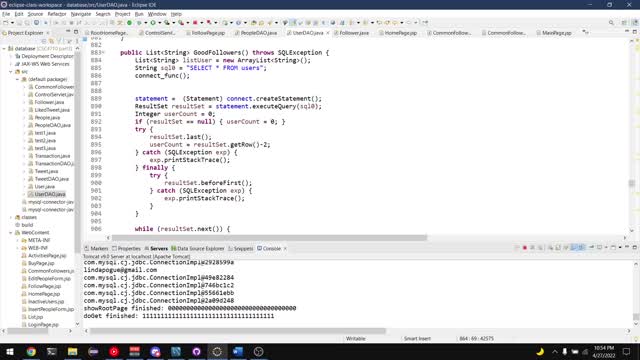Click the "Writable" status bar entry

tap(356, 338)
